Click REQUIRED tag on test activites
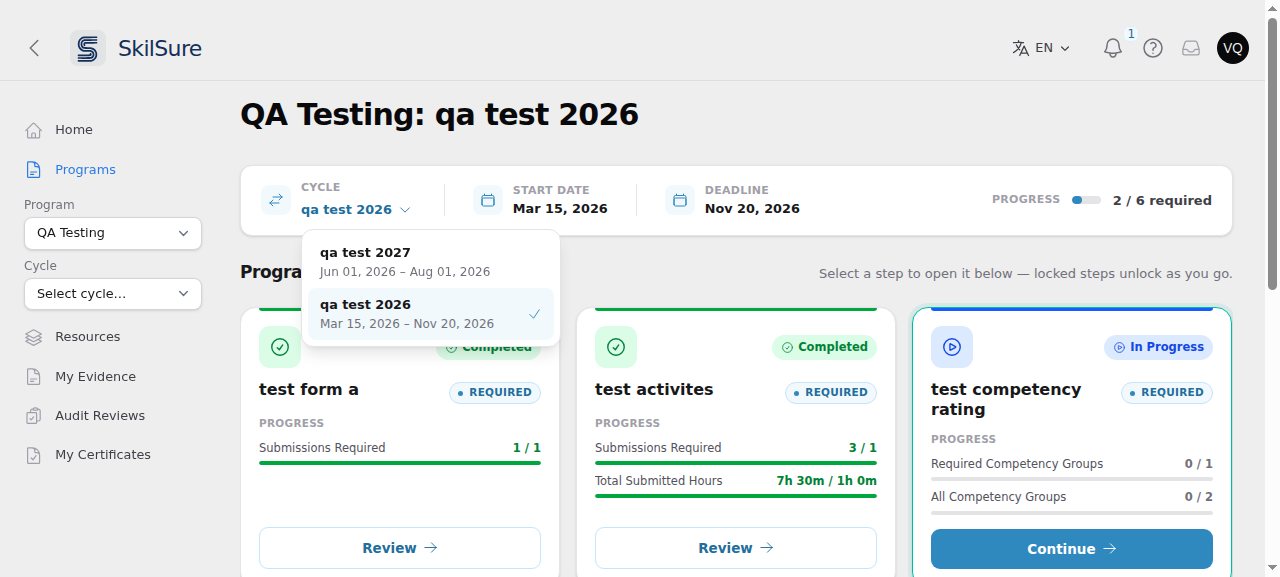 click(x=831, y=393)
